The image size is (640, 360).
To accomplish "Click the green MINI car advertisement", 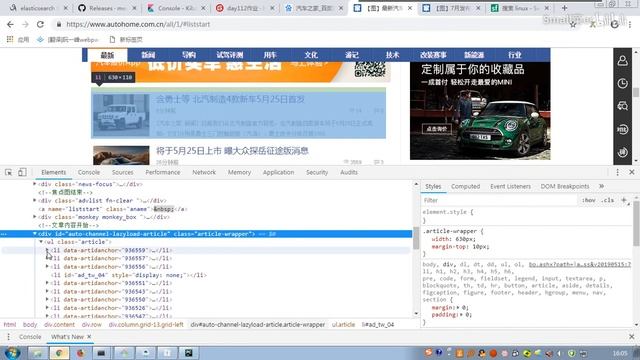I will (480, 111).
